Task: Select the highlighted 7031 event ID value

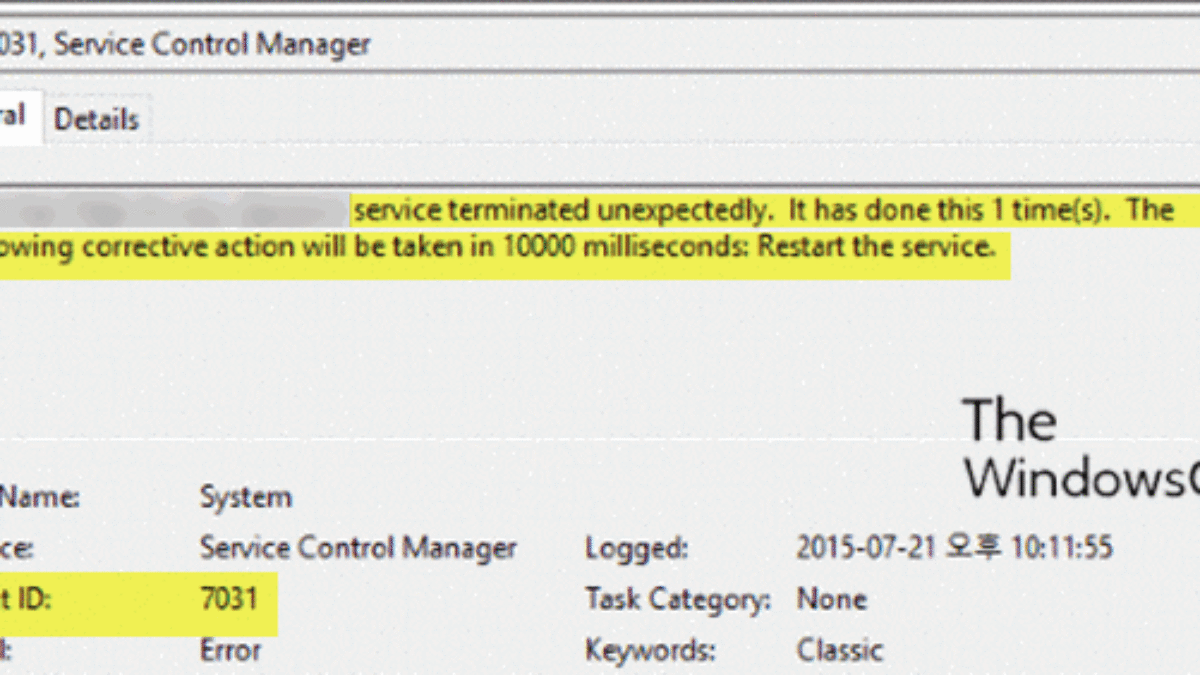Action: point(228,599)
